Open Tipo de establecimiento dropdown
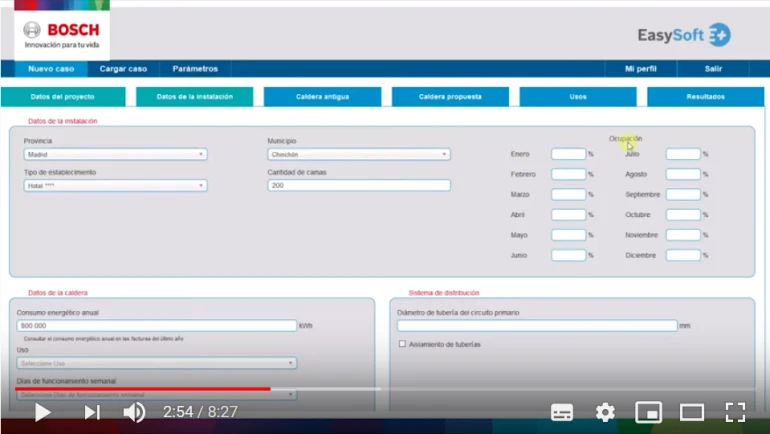770x434 pixels. pyautogui.click(x=115, y=186)
